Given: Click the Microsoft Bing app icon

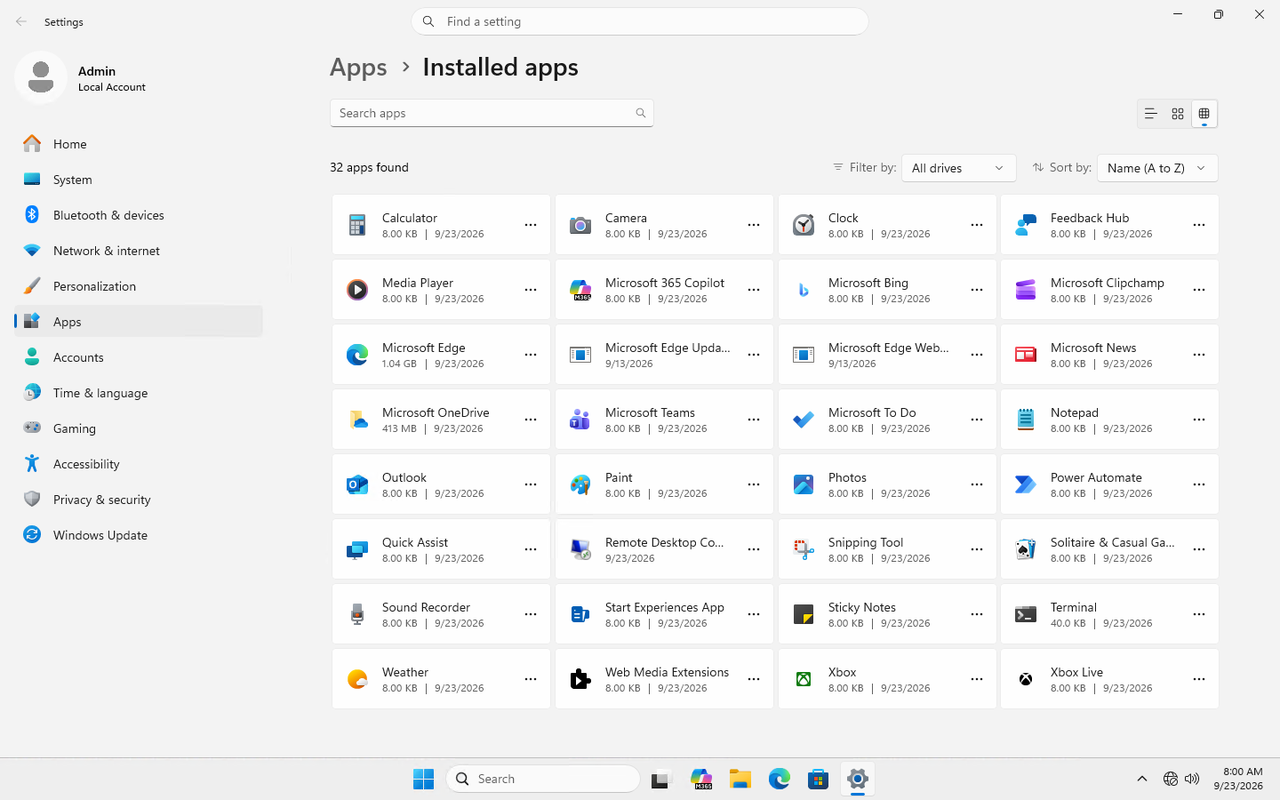Looking at the screenshot, I should coord(803,290).
